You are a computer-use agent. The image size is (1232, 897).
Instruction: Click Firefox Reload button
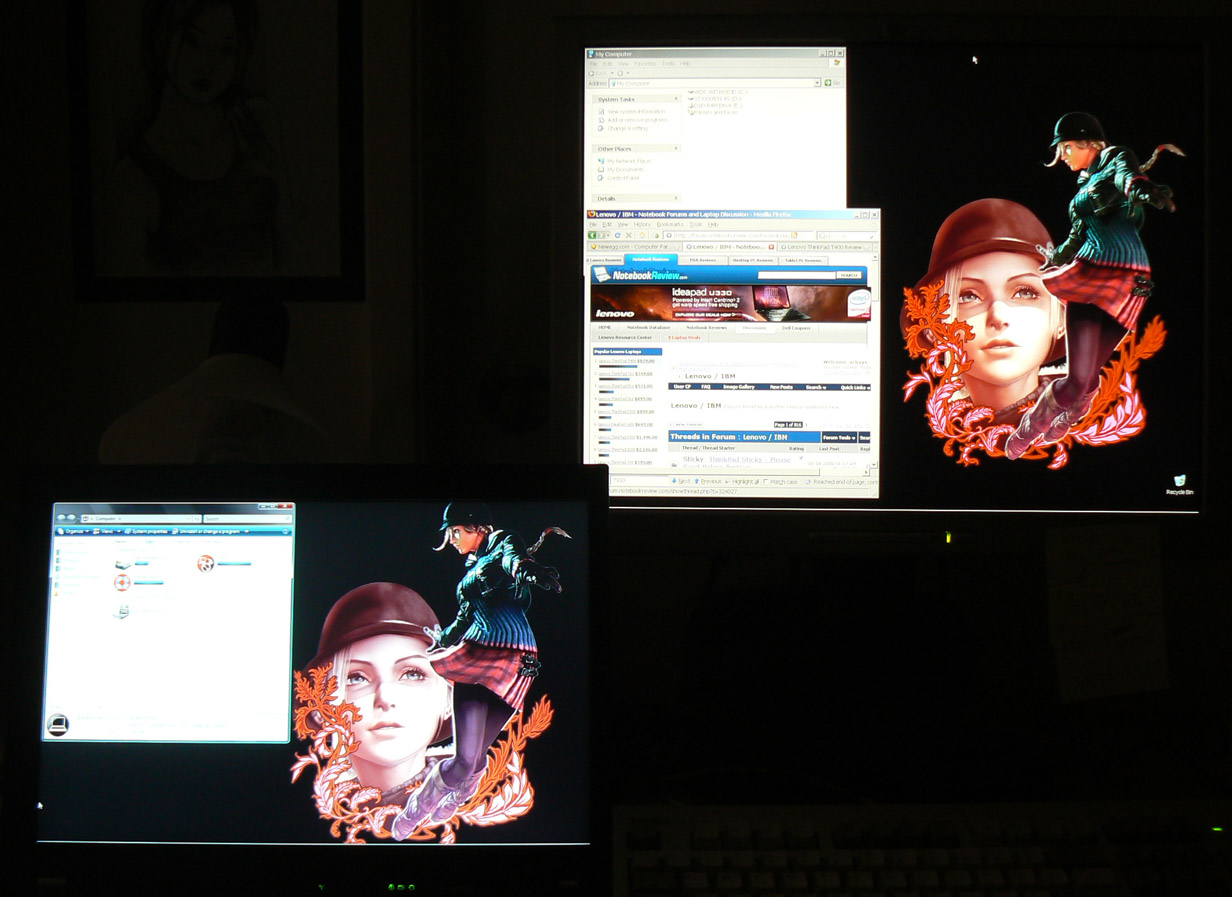[x=617, y=235]
